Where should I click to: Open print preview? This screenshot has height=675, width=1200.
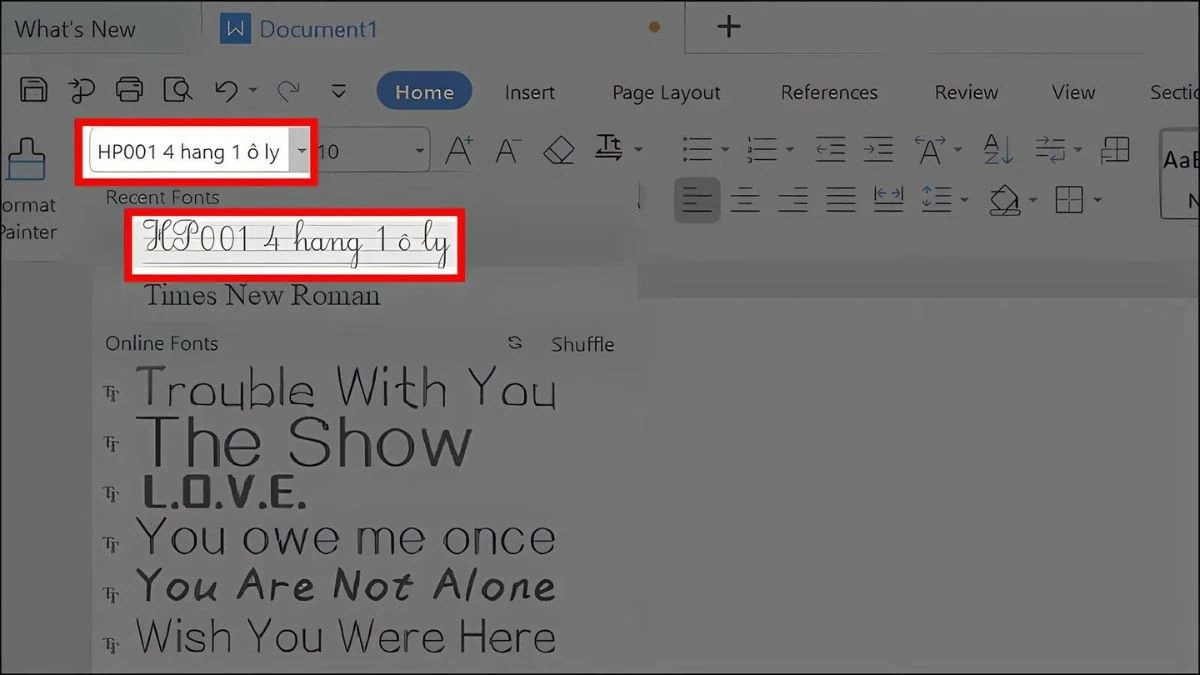pos(179,90)
